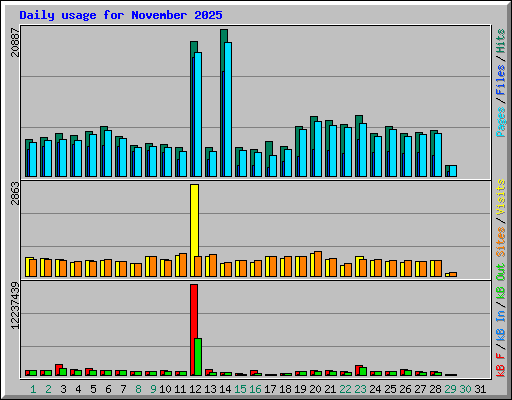Viewport: 512px width, 400px height.
Task: Click day 1 on the x-axis
Action: click(33, 389)
